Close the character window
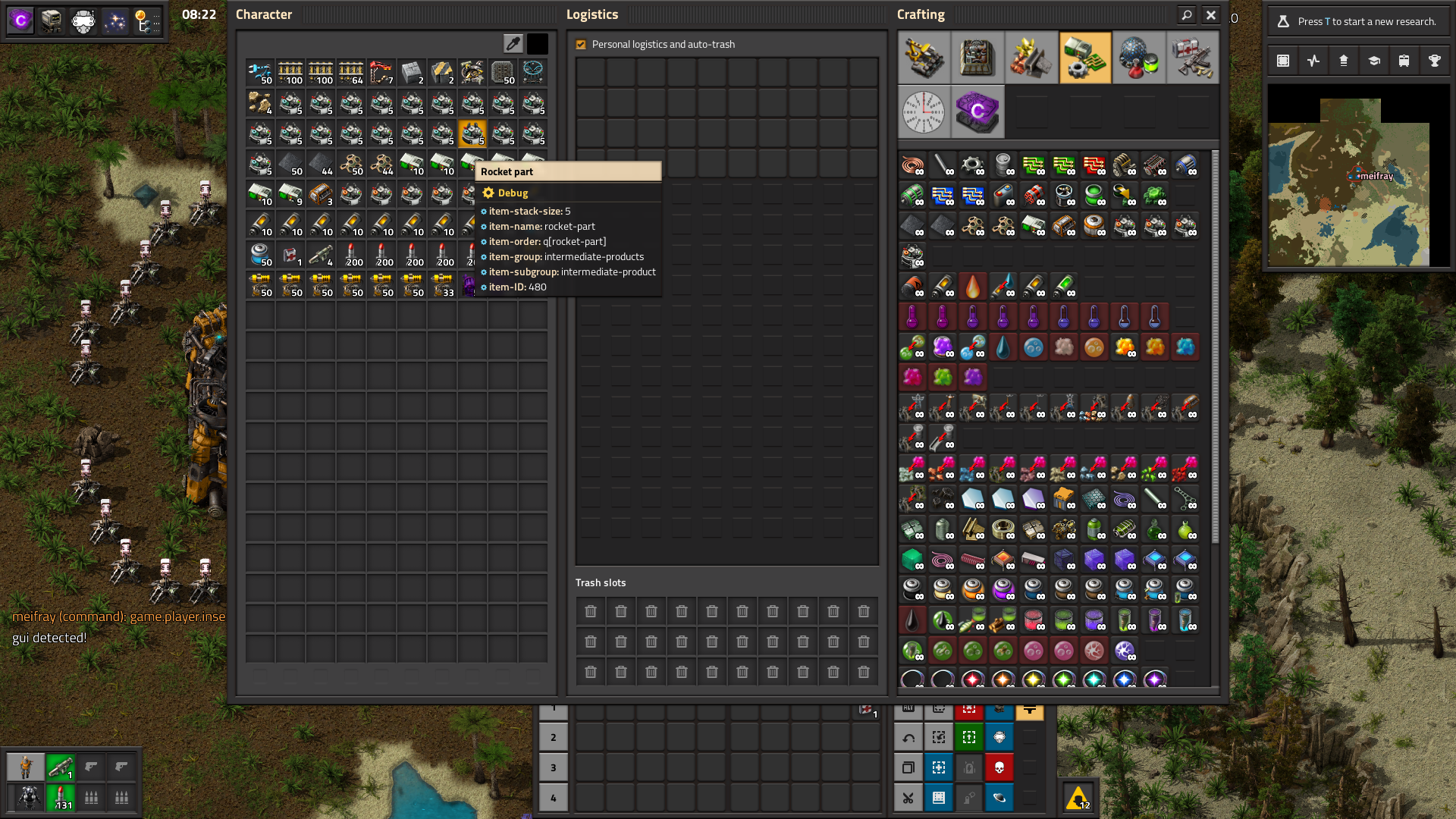 pos(1211,14)
